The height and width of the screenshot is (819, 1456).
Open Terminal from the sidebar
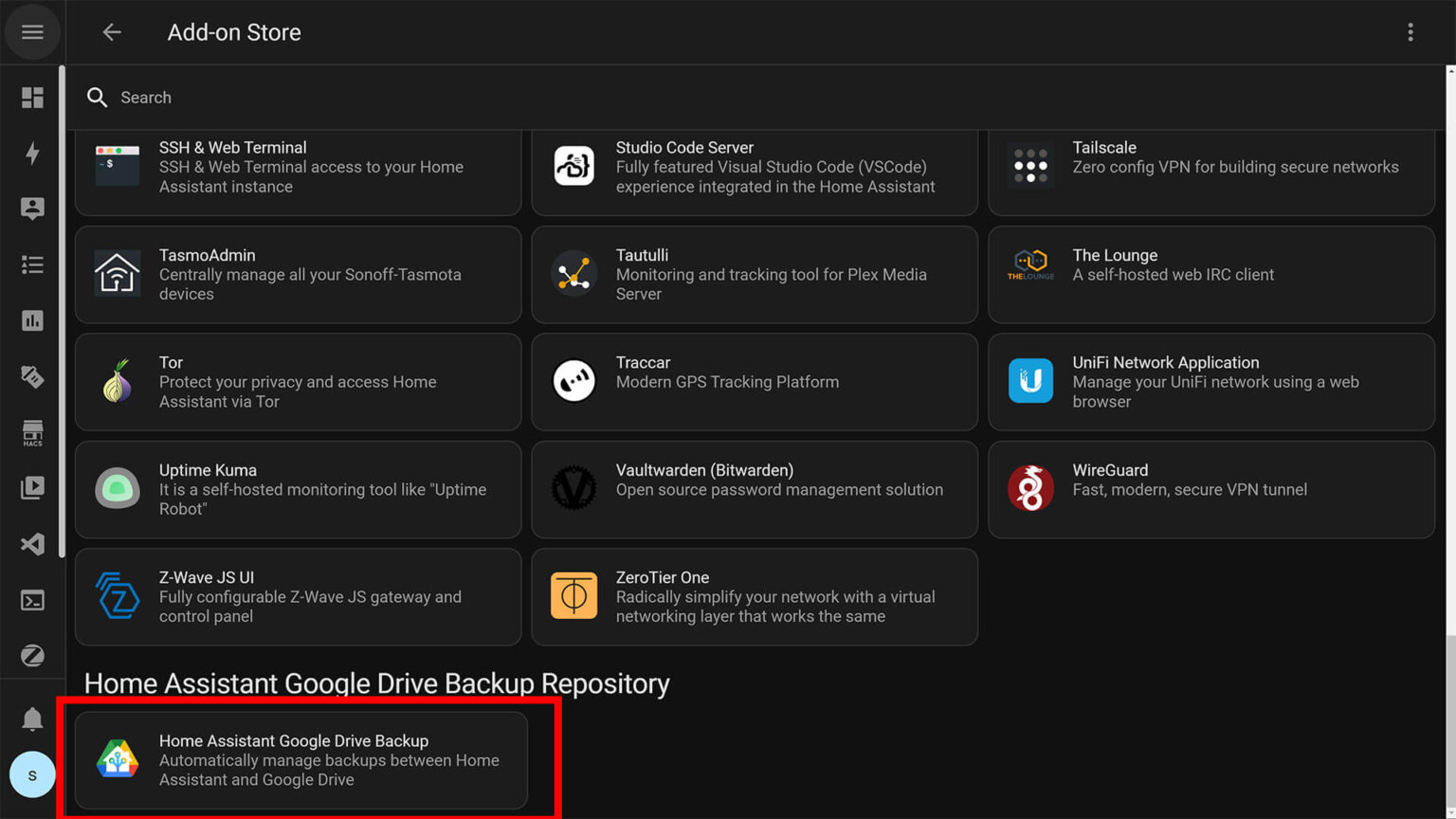[x=32, y=600]
